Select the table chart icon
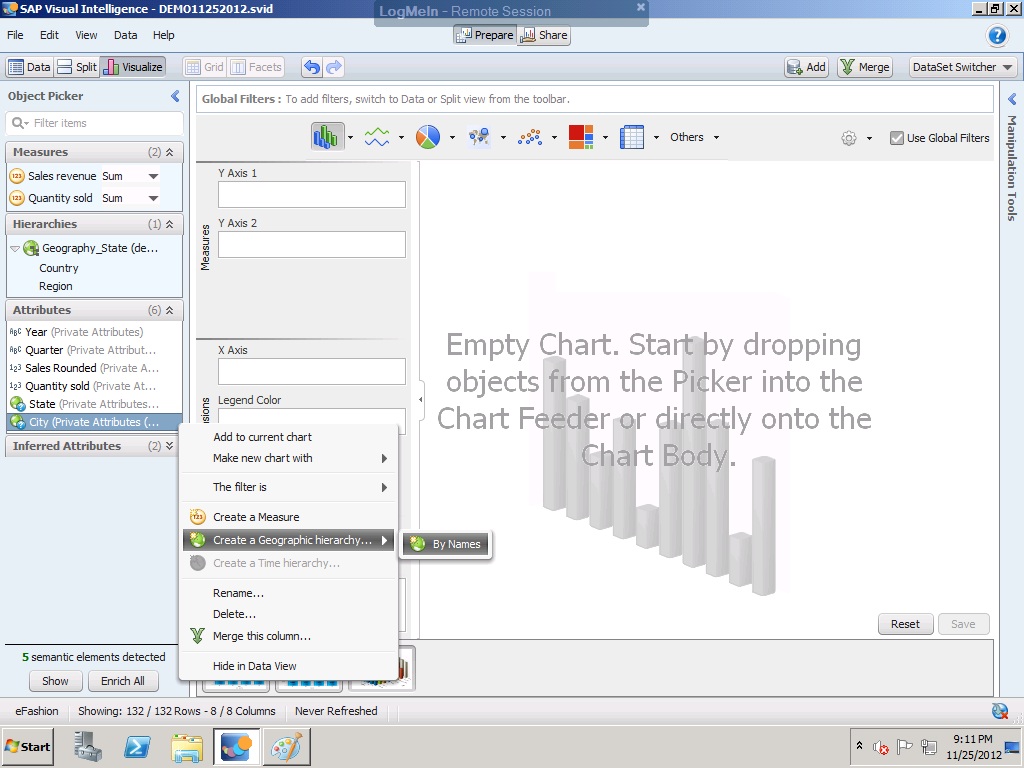 632,137
